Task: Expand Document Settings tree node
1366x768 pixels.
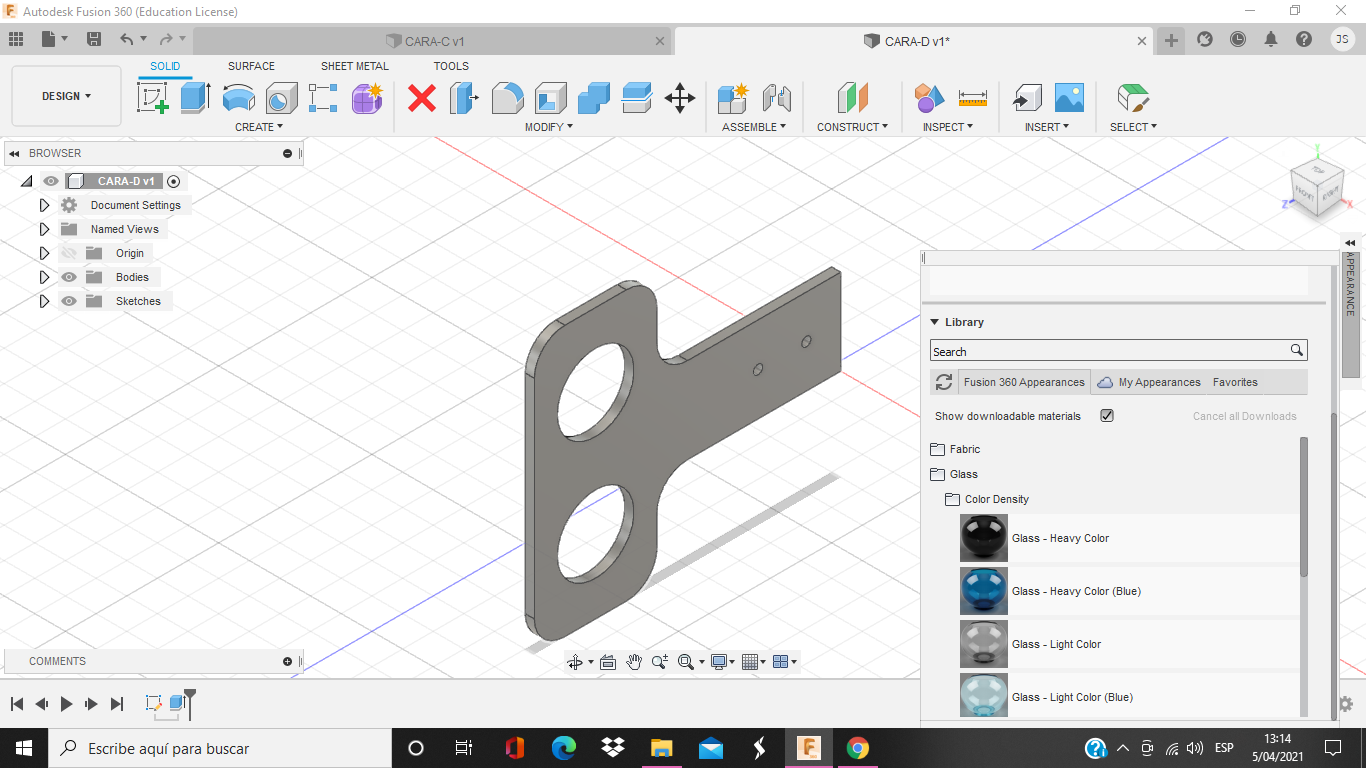Action: tap(44, 205)
